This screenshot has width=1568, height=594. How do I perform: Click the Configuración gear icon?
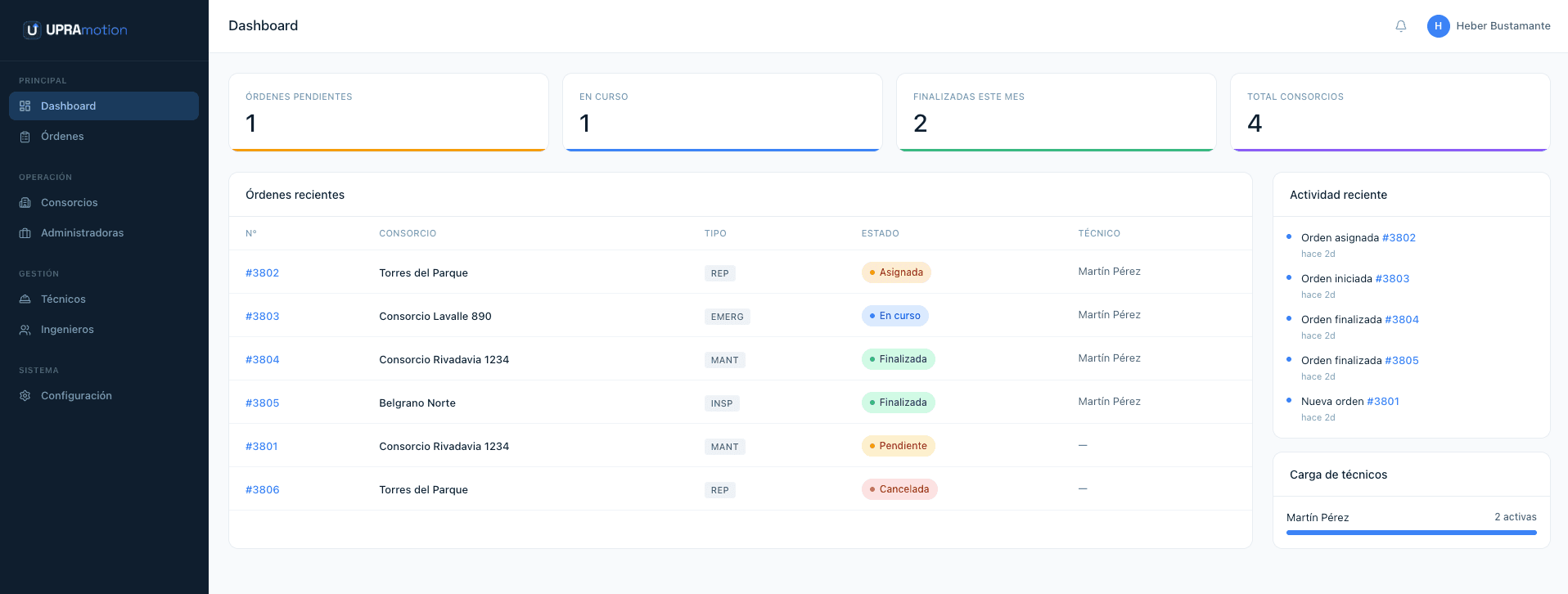click(25, 396)
